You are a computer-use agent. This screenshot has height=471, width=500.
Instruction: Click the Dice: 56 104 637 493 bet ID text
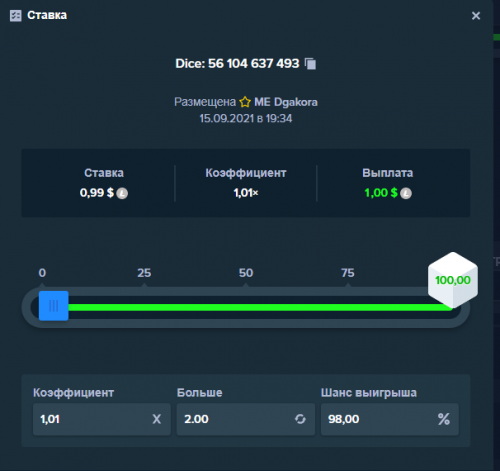(237, 63)
